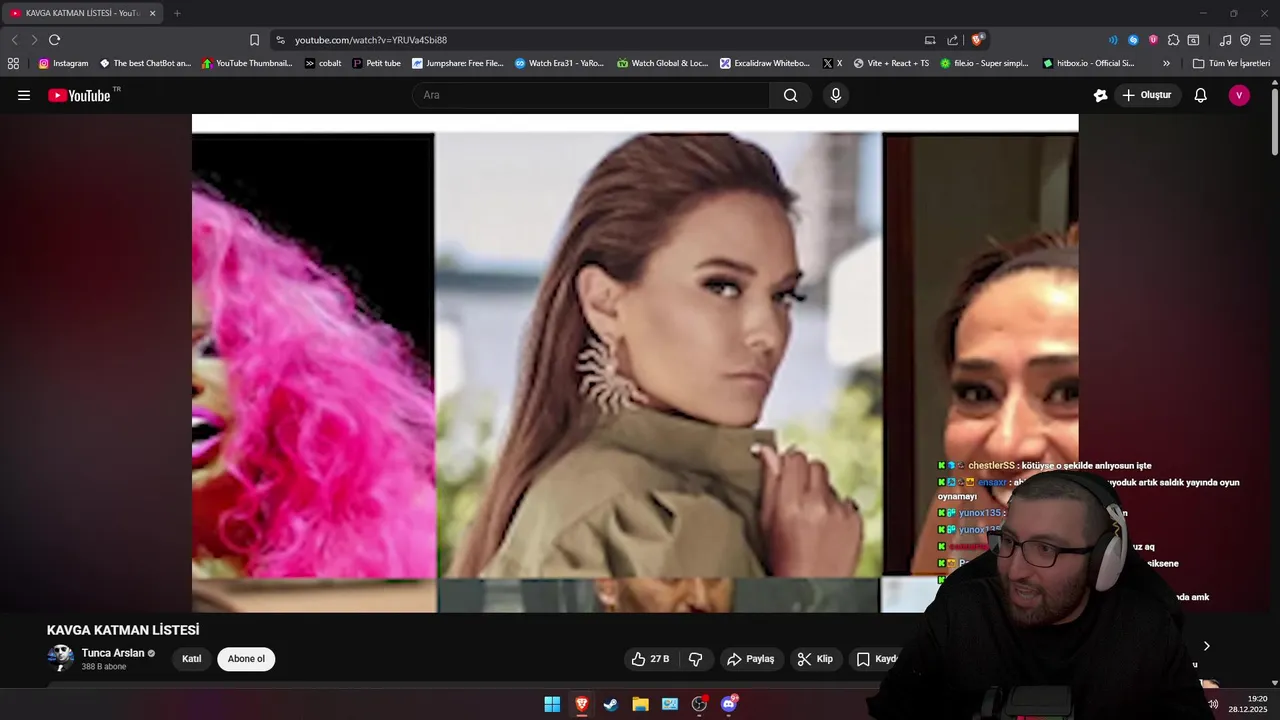
Task: Open hitbox.io bookmark
Action: pyautogui.click(x=1088, y=63)
